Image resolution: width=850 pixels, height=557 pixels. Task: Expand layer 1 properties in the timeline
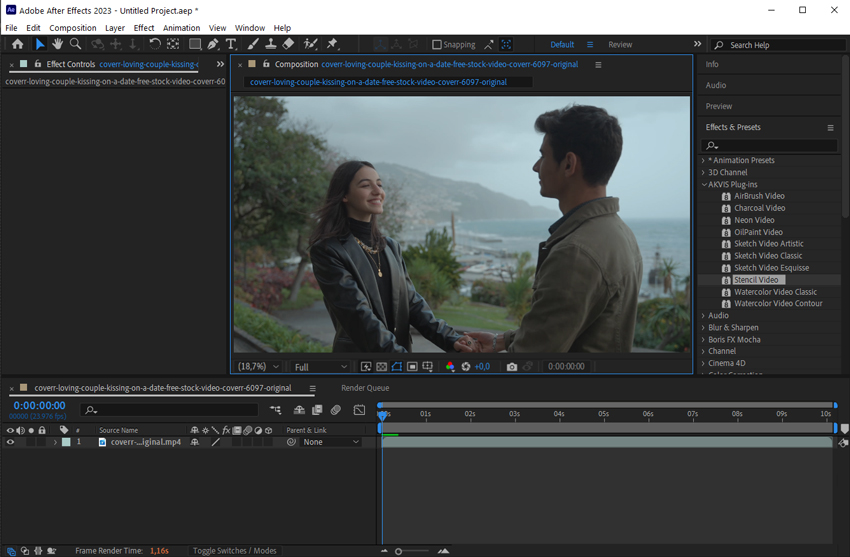pyautogui.click(x=55, y=442)
